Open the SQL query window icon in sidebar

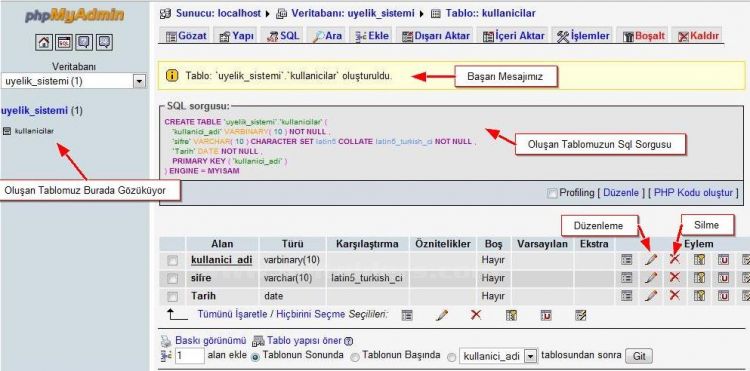point(64,43)
